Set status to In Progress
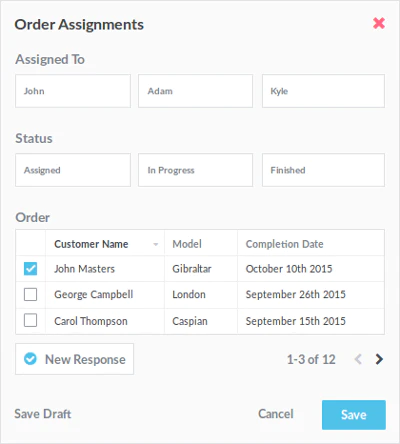 click(195, 170)
